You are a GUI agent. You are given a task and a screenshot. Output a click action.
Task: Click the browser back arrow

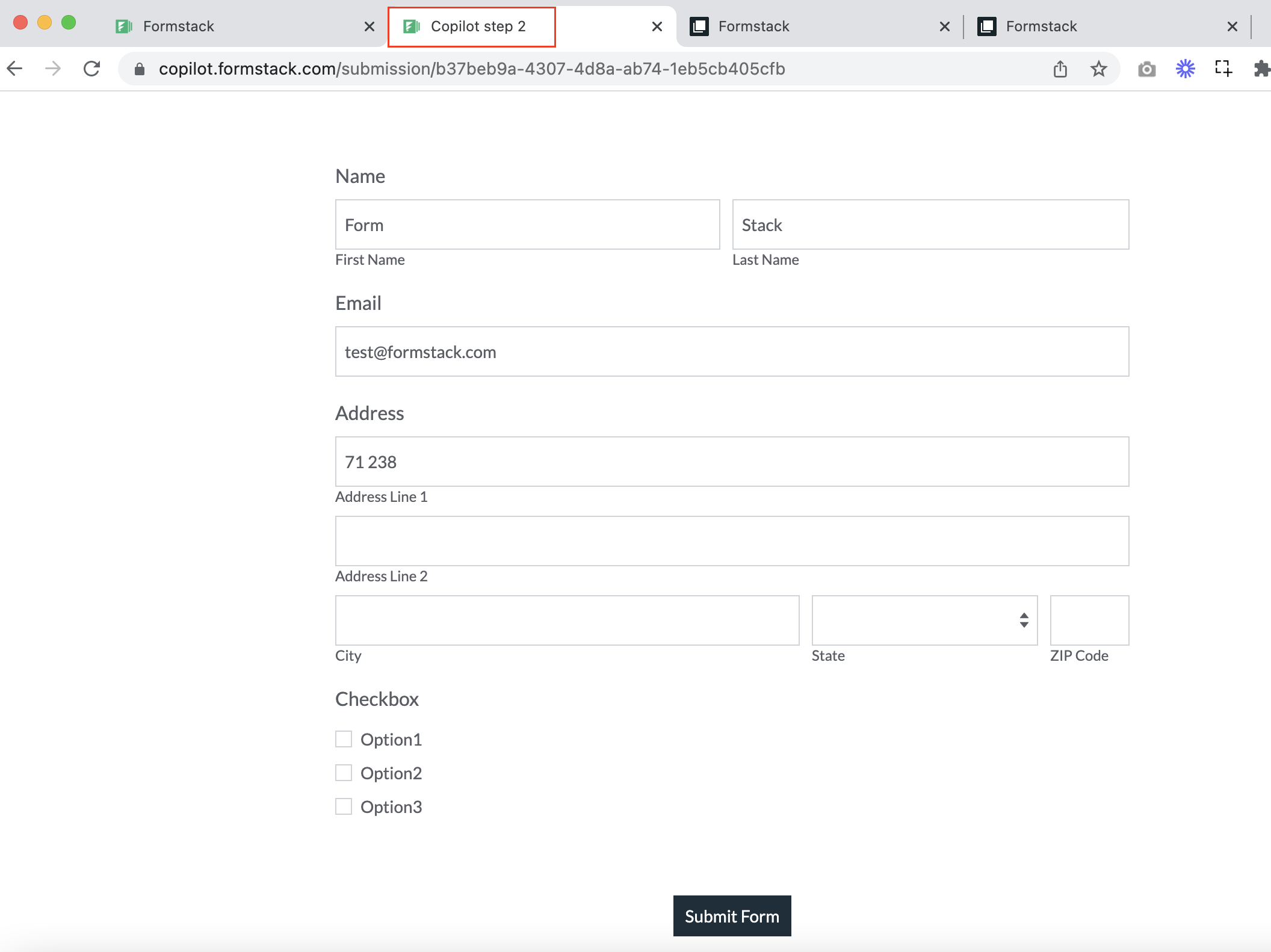[x=15, y=69]
